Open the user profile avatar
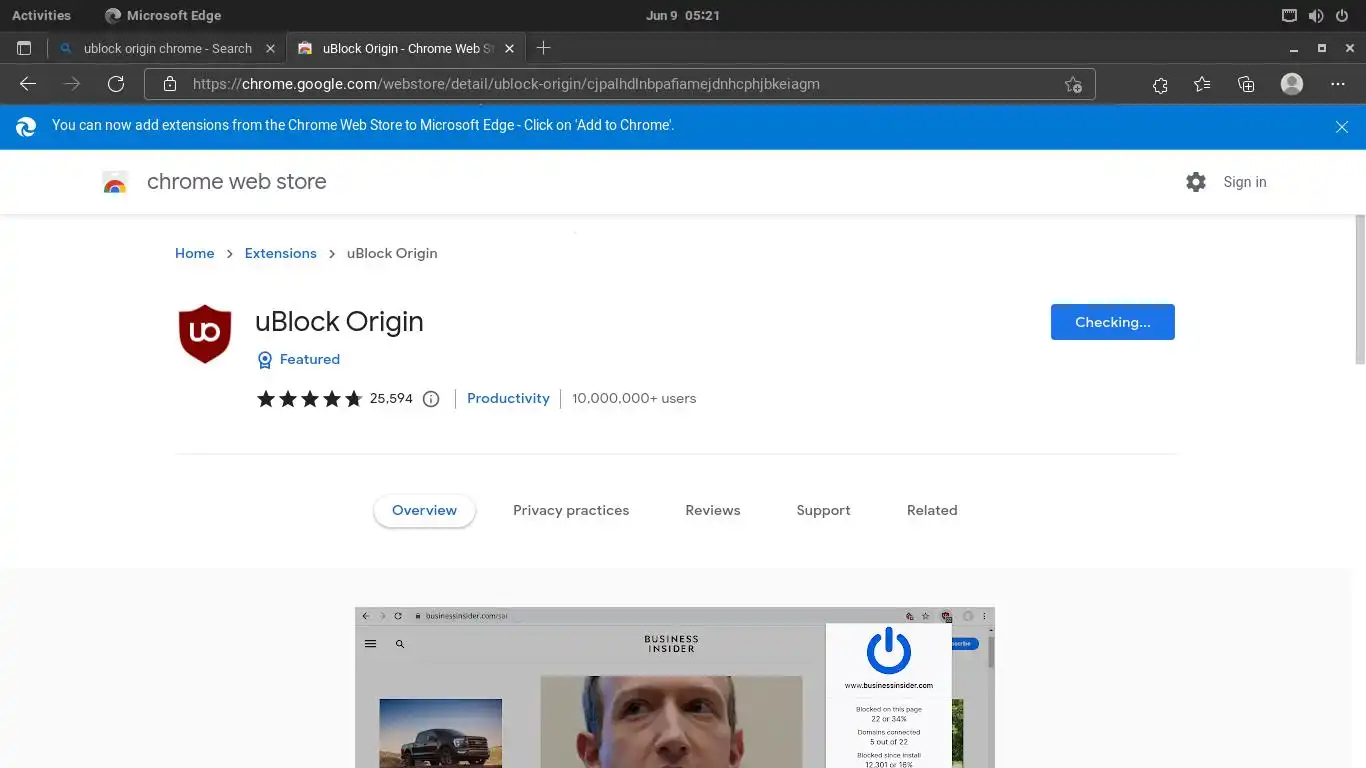The width and height of the screenshot is (1366, 768). coord(1292,84)
